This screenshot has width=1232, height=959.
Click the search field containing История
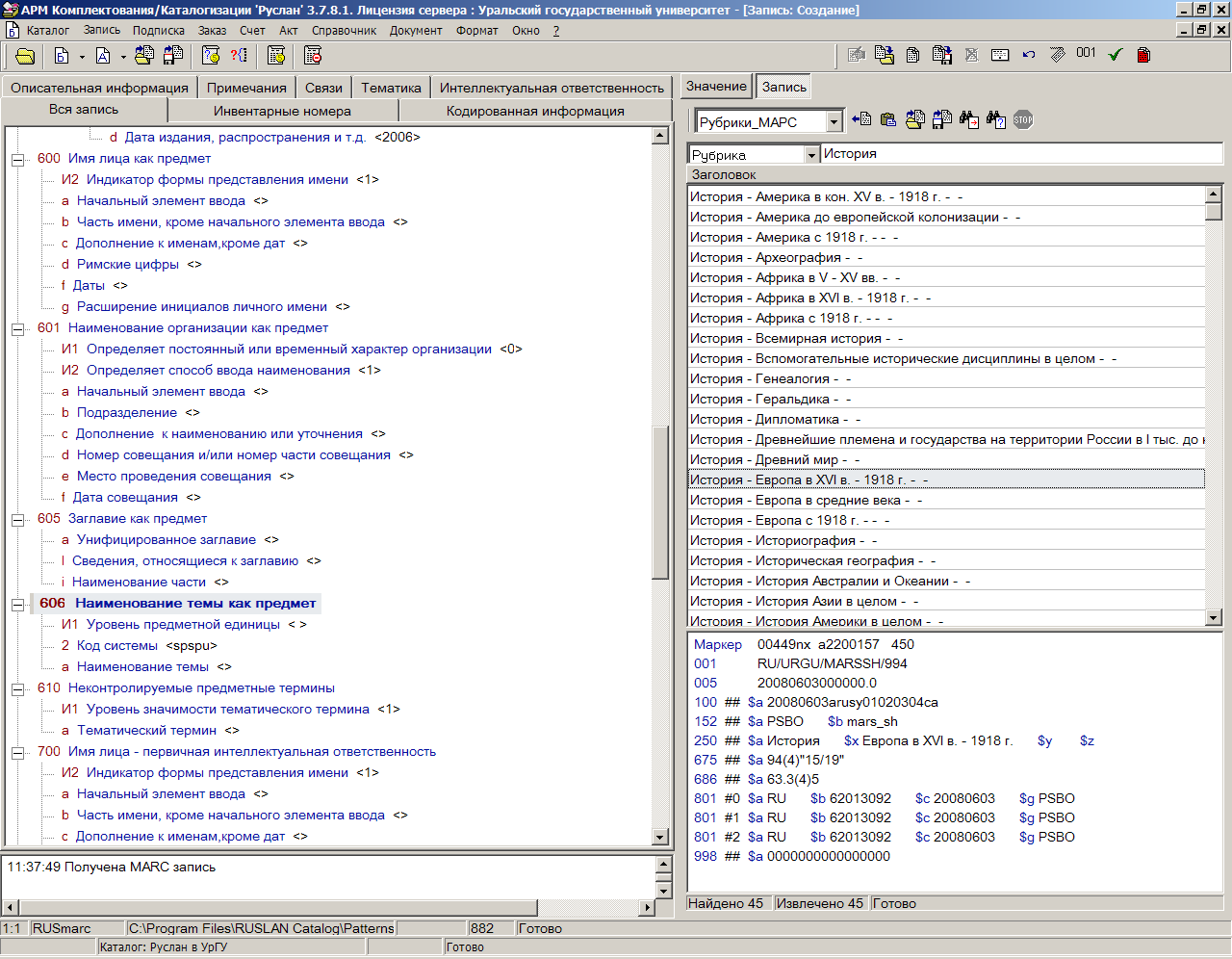[x=1020, y=154]
